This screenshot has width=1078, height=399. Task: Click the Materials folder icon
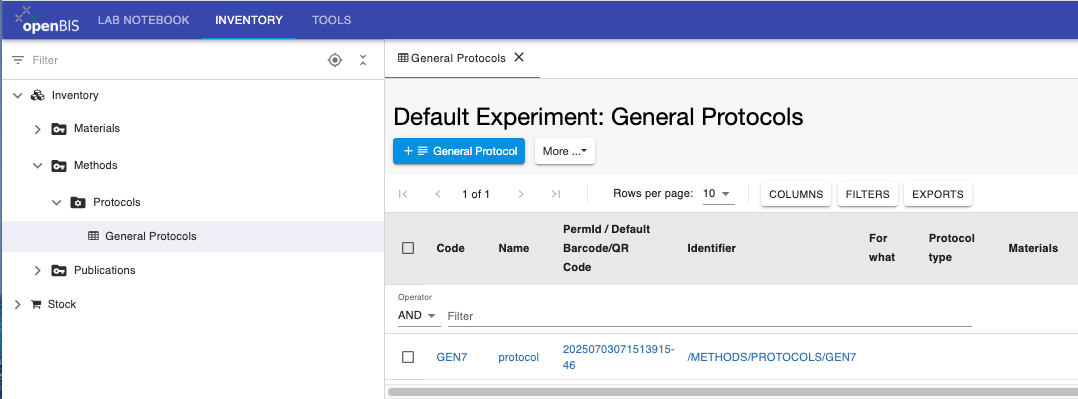click(59, 129)
